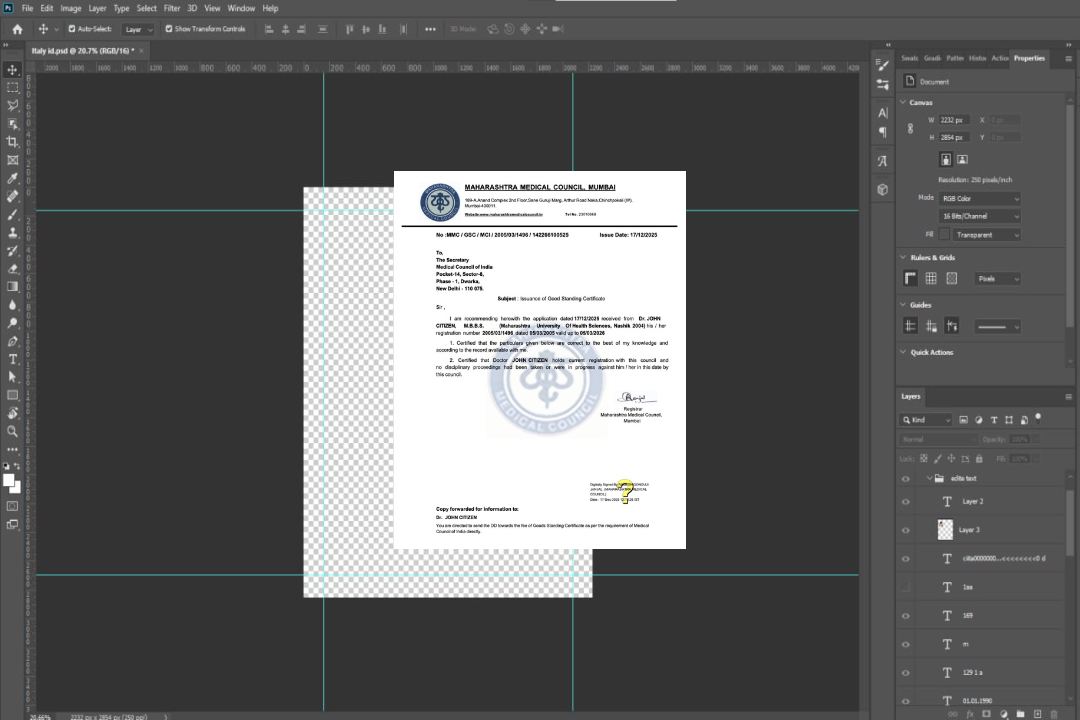
Task: Select the Layer 3 thumbnail
Action: 946,530
